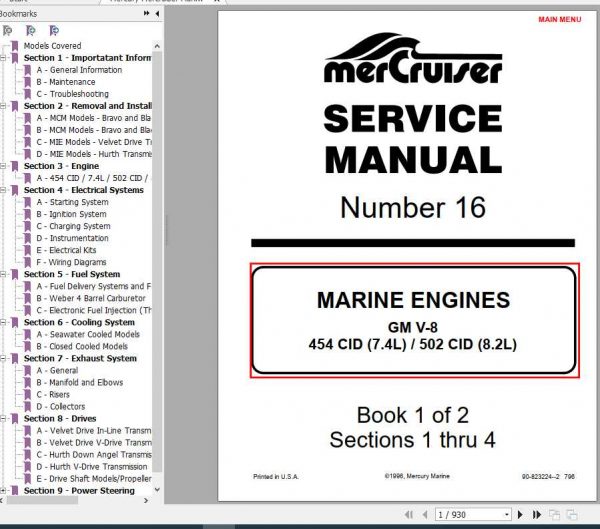Open Section 1 - Important Information bookmark
This screenshot has height=529, width=600.
pos(87,58)
